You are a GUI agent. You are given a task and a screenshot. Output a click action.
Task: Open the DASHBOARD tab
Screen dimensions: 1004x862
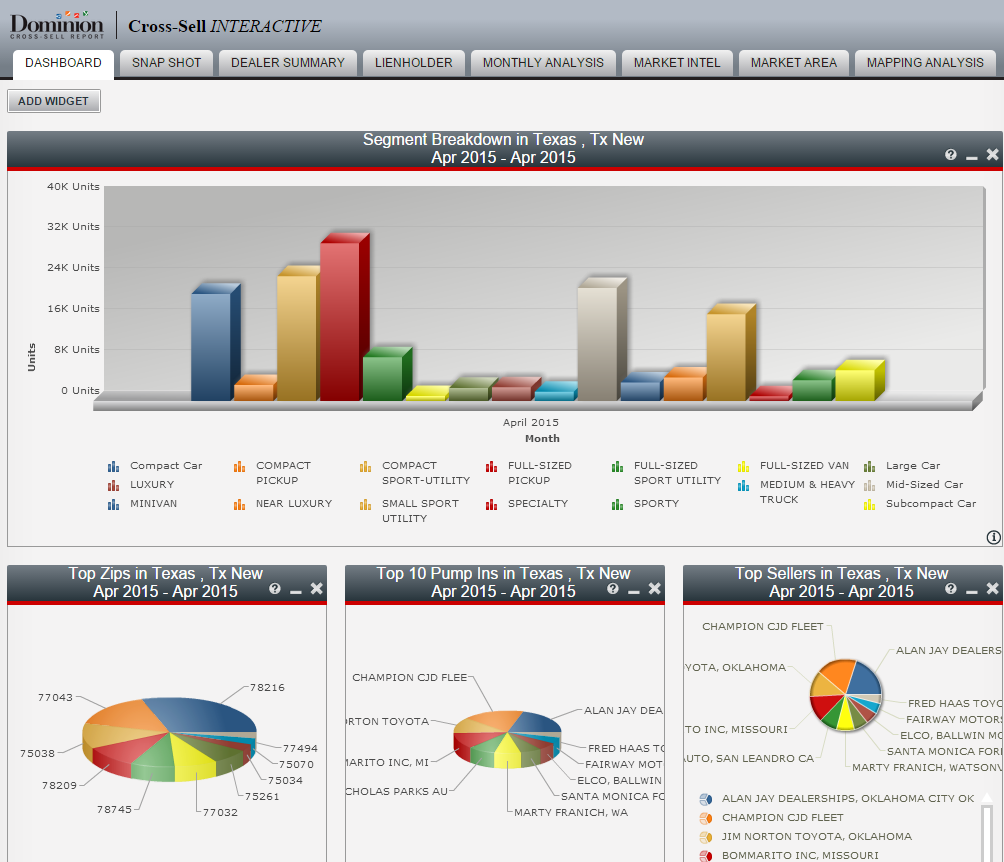point(63,63)
